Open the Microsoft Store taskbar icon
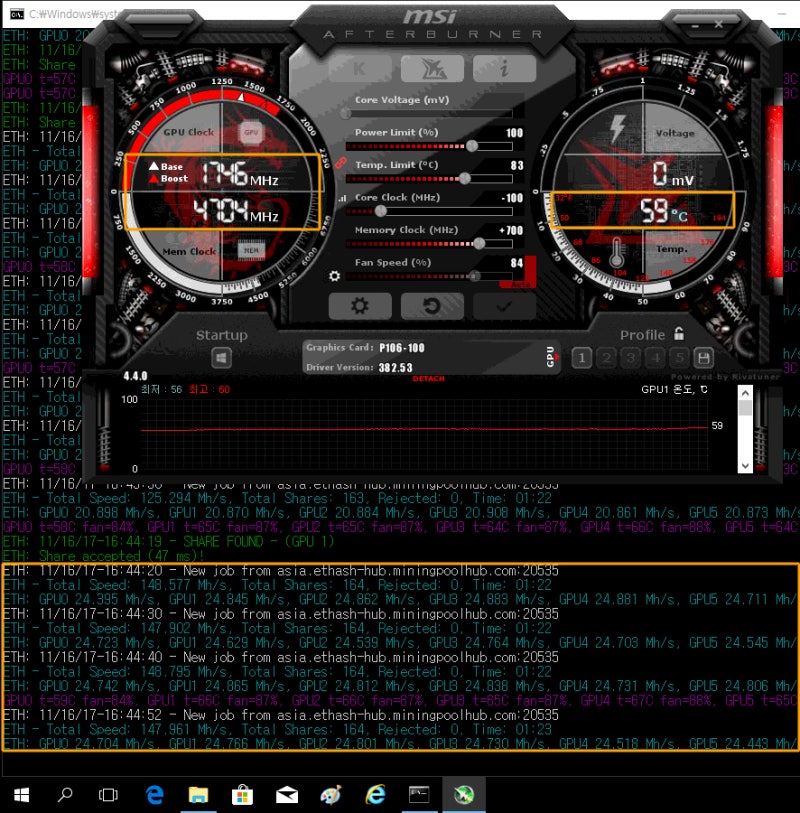 coord(242,794)
